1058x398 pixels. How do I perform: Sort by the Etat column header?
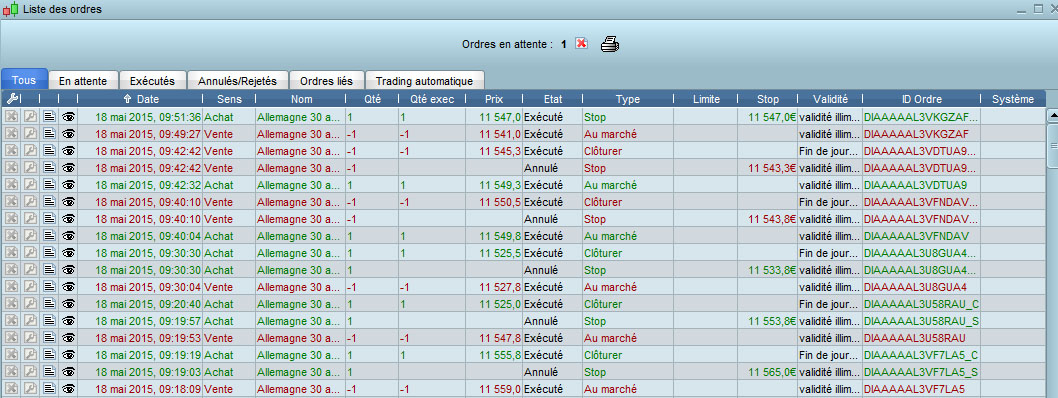[553, 99]
